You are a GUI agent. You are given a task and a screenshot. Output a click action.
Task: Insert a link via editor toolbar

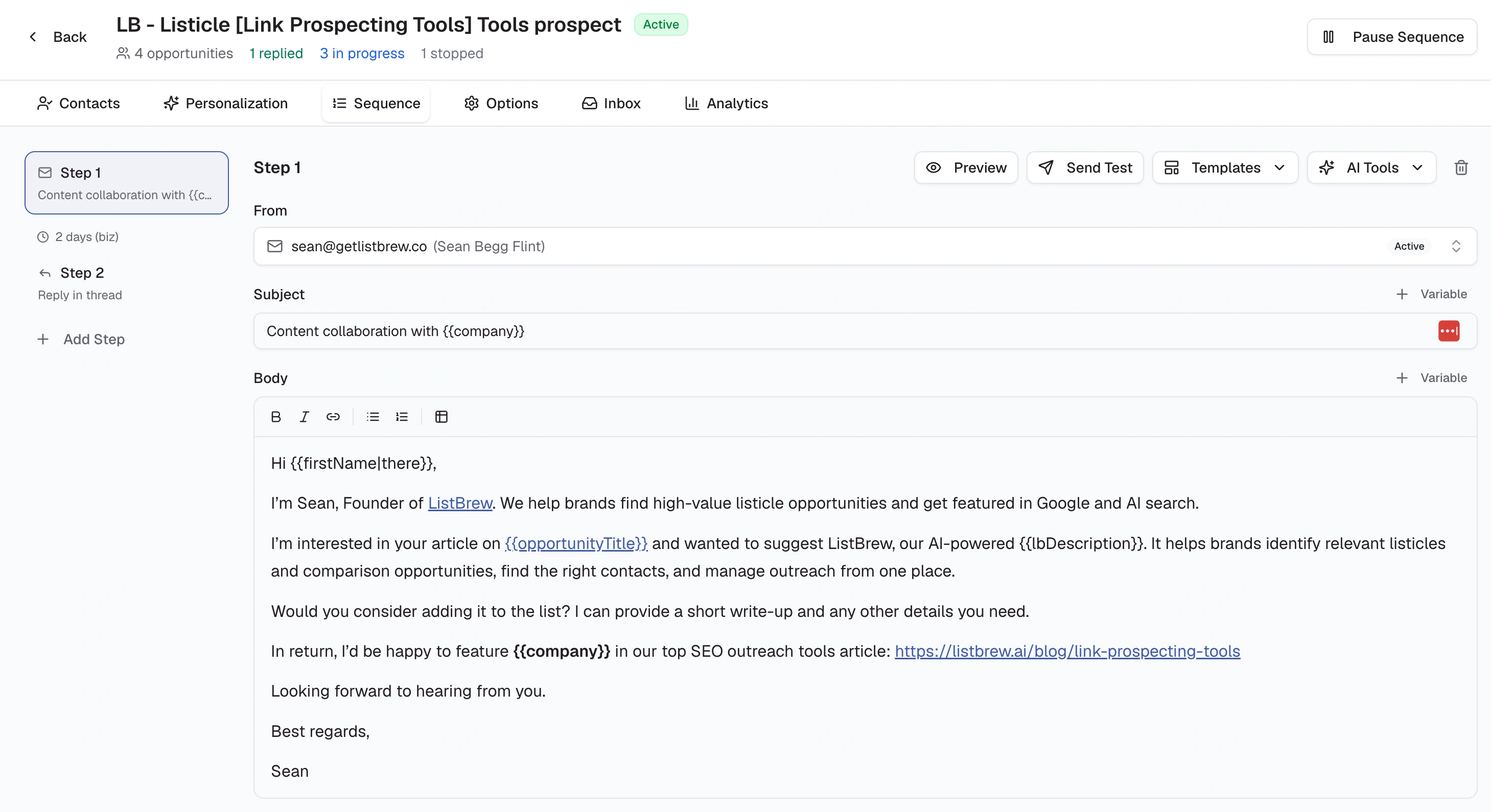pos(333,416)
